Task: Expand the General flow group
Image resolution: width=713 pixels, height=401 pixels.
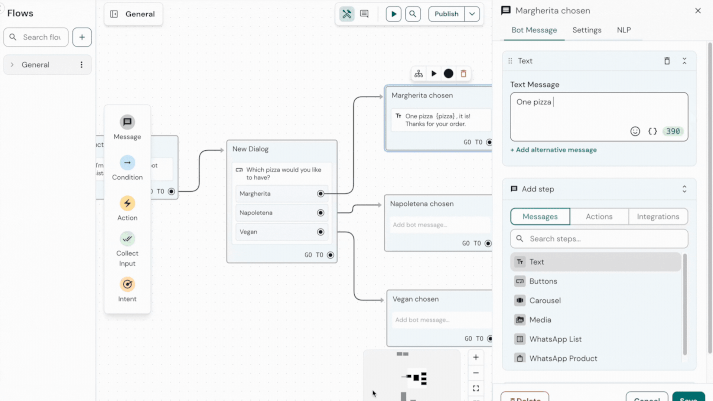Action: [x=12, y=65]
